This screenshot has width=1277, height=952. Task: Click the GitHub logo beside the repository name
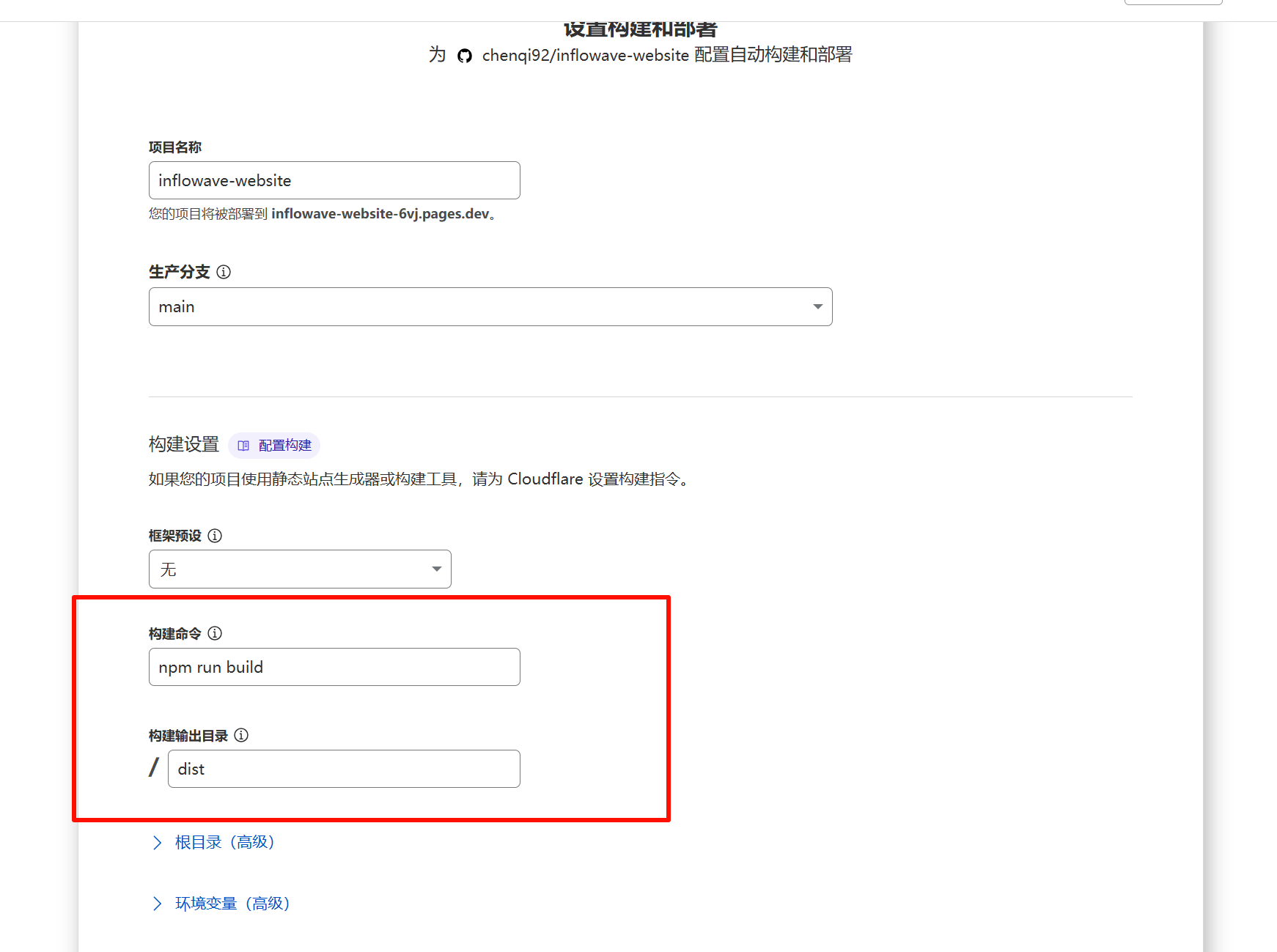pos(464,56)
